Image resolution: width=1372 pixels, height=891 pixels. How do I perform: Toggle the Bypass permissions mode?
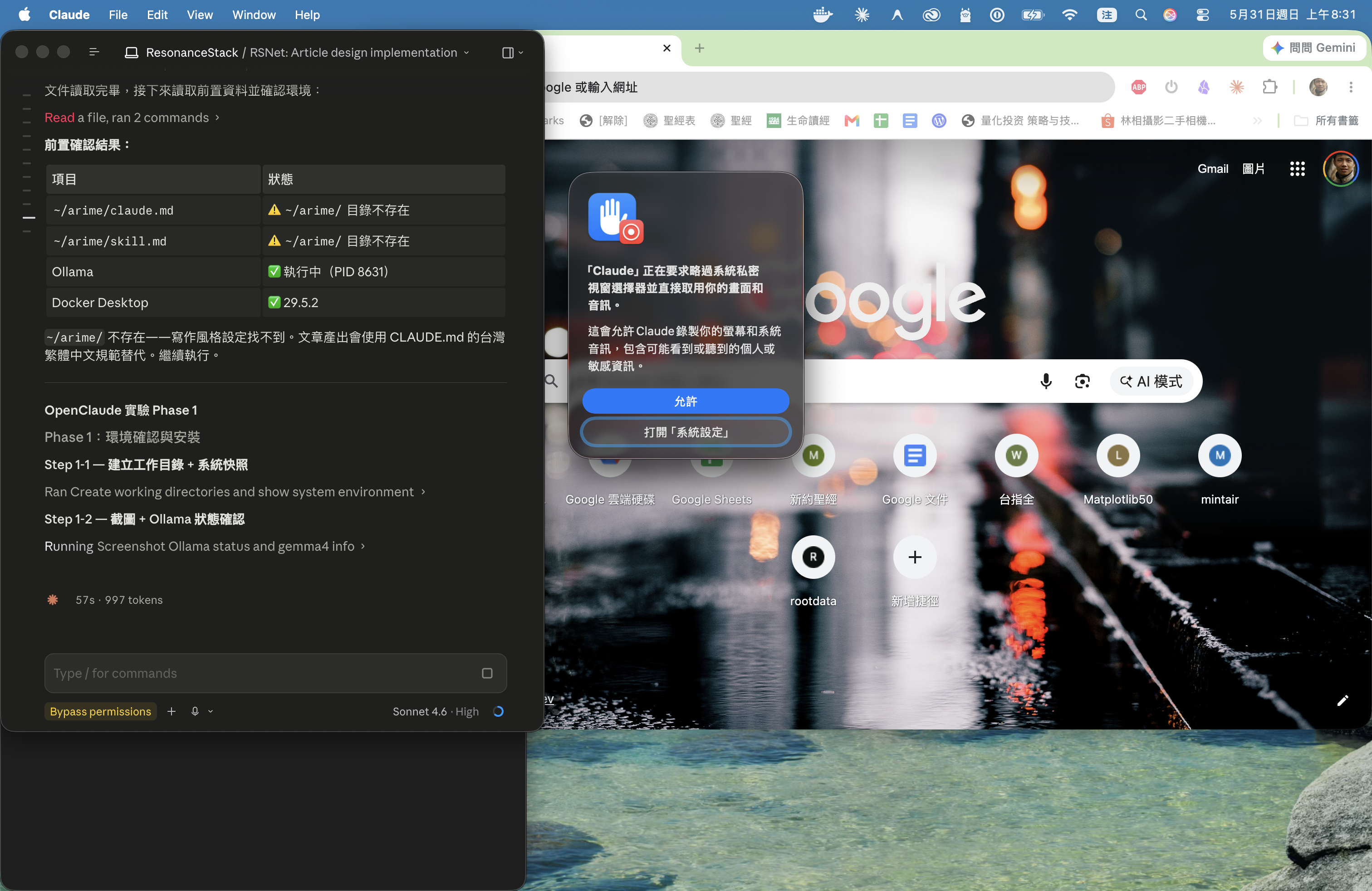pyautogui.click(x=100, y=711)
